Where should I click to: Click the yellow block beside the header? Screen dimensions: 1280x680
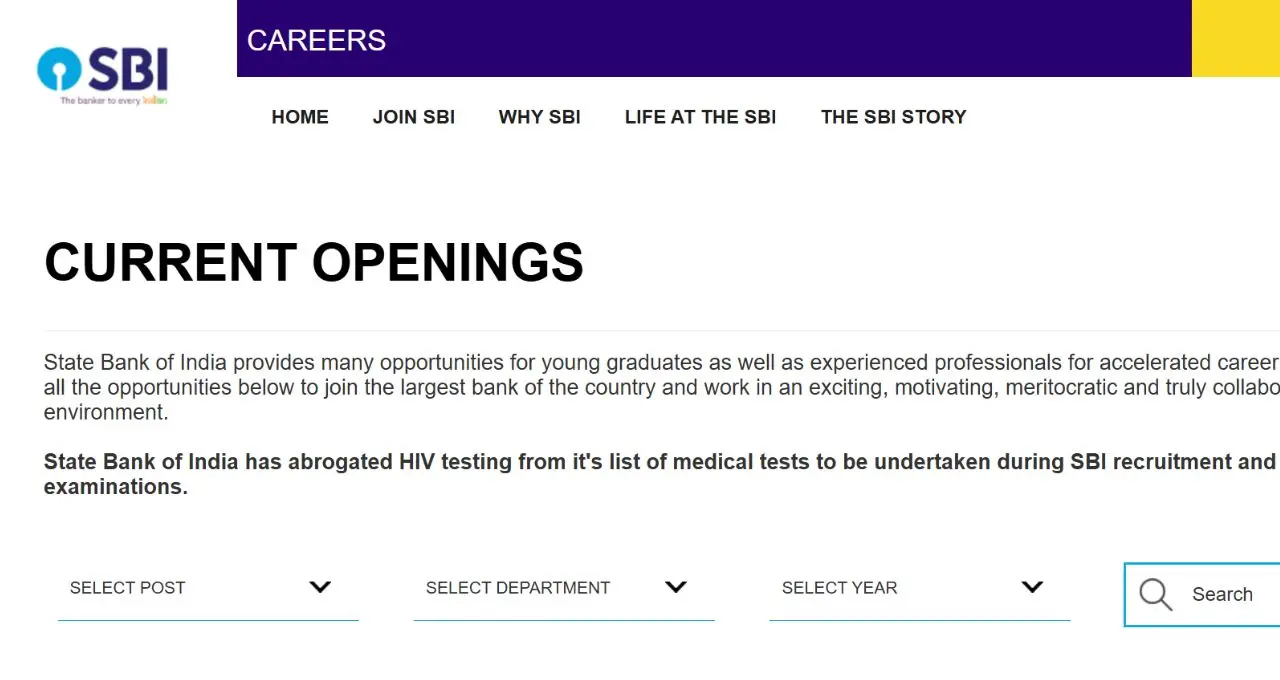pyautogui.click(x=1236, y=38)
